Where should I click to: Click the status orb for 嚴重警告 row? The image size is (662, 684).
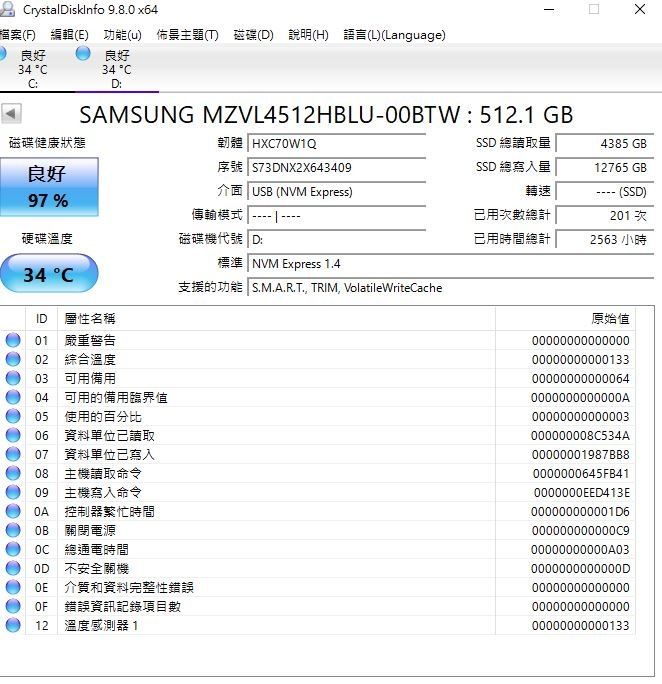(13, 340)
